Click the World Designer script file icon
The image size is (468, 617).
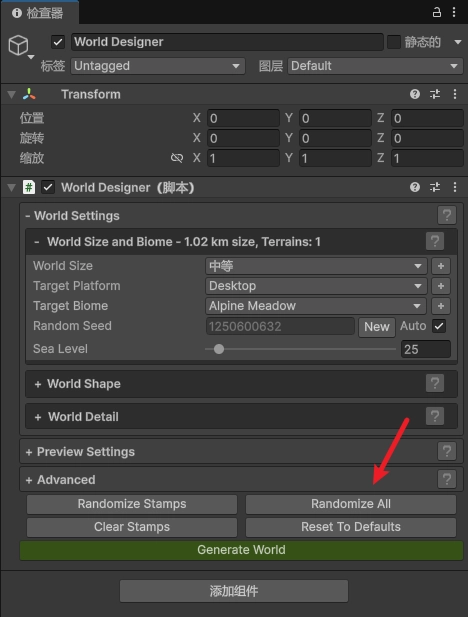(x=29, y=187)
